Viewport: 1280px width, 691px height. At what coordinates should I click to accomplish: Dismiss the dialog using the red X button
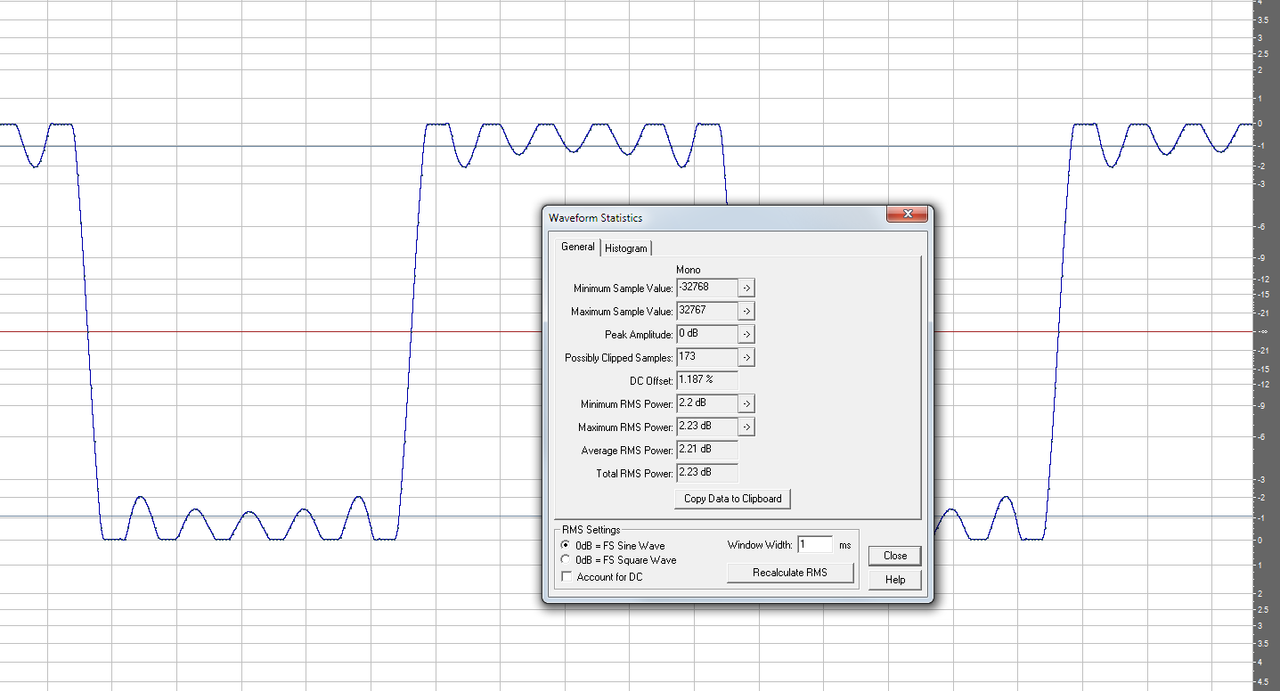coord(907,214)
